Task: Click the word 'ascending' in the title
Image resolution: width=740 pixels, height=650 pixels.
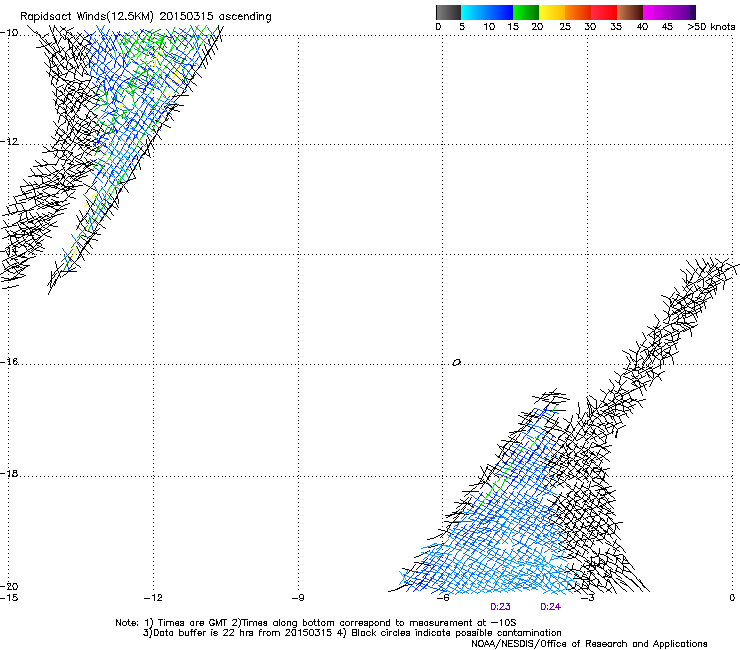Action: point(245,17)
